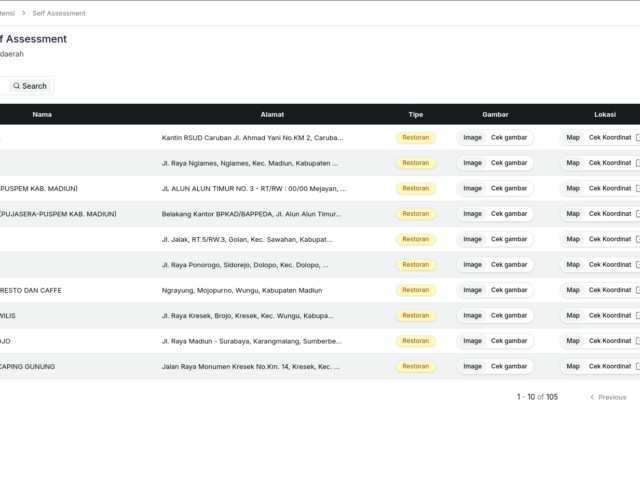Click name cell PUJASERA-PUSPEM KAB. MADIUN)
Image resolution: width=640 pixels, height=480 pixels.
tap(58, 213)
